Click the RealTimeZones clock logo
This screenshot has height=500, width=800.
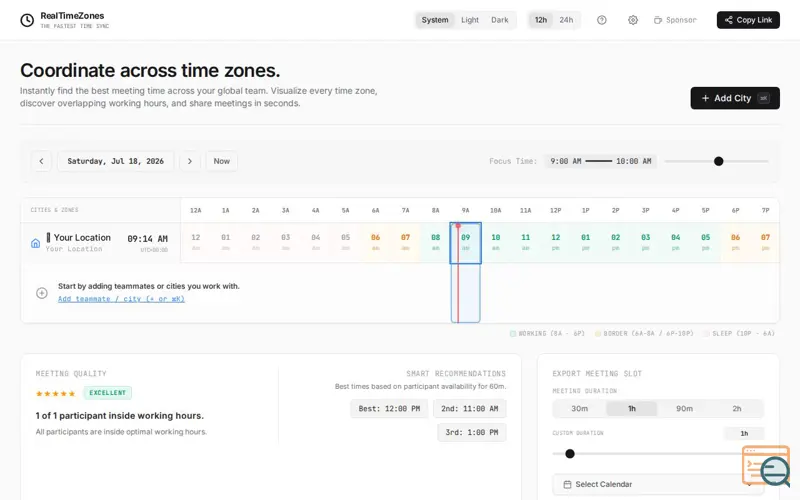pyautogui.click(x=27, y=20)
